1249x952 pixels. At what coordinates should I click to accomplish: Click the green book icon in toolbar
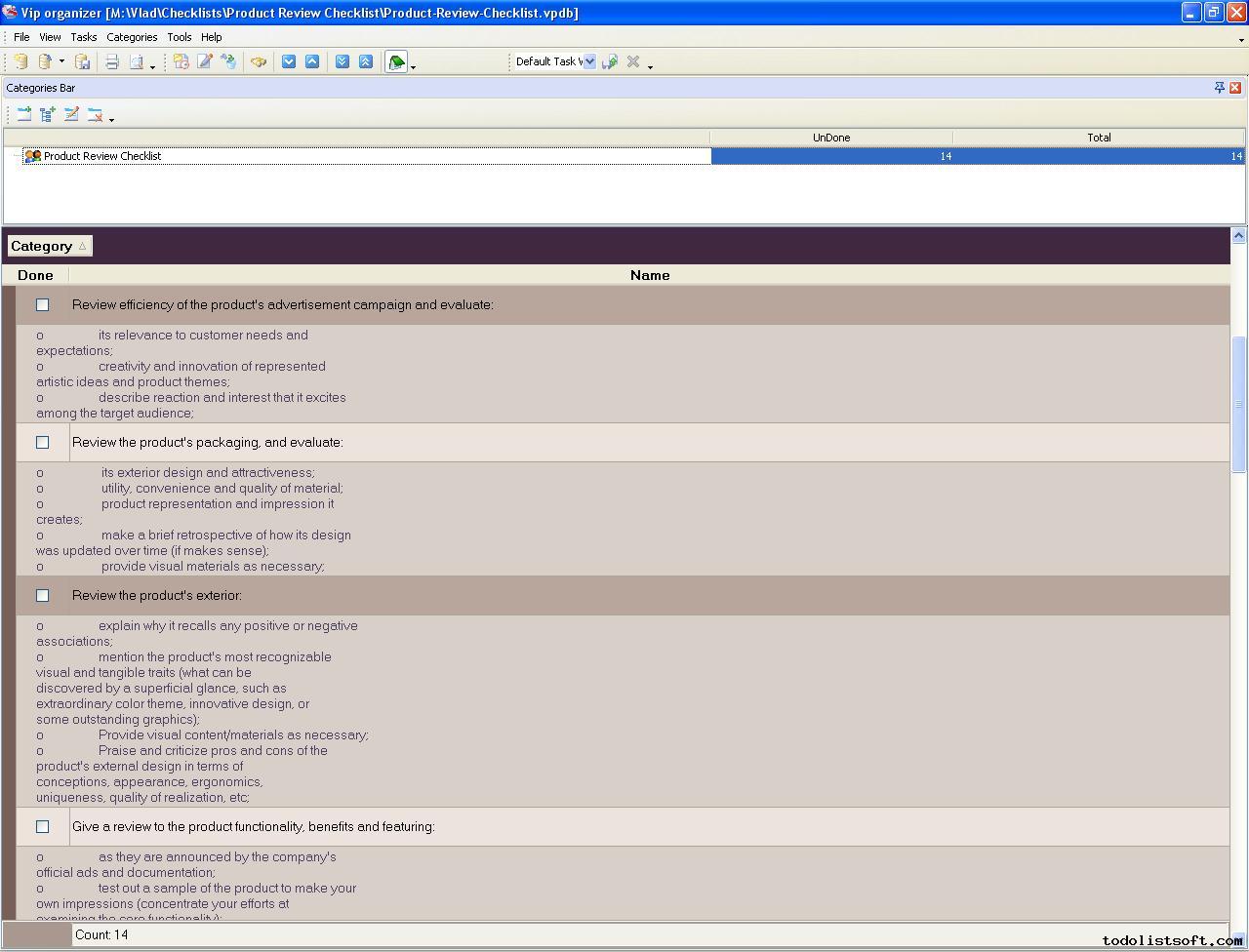point(396,62)
